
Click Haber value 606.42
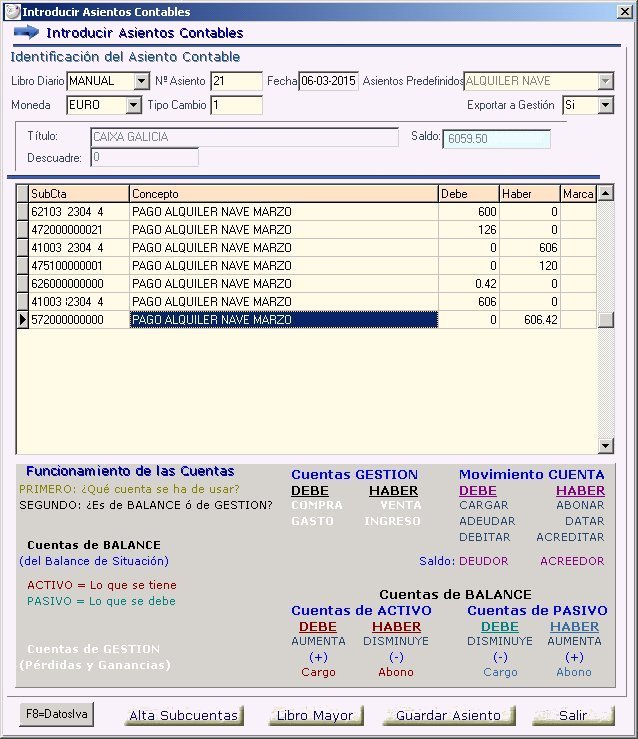[530, 320]
